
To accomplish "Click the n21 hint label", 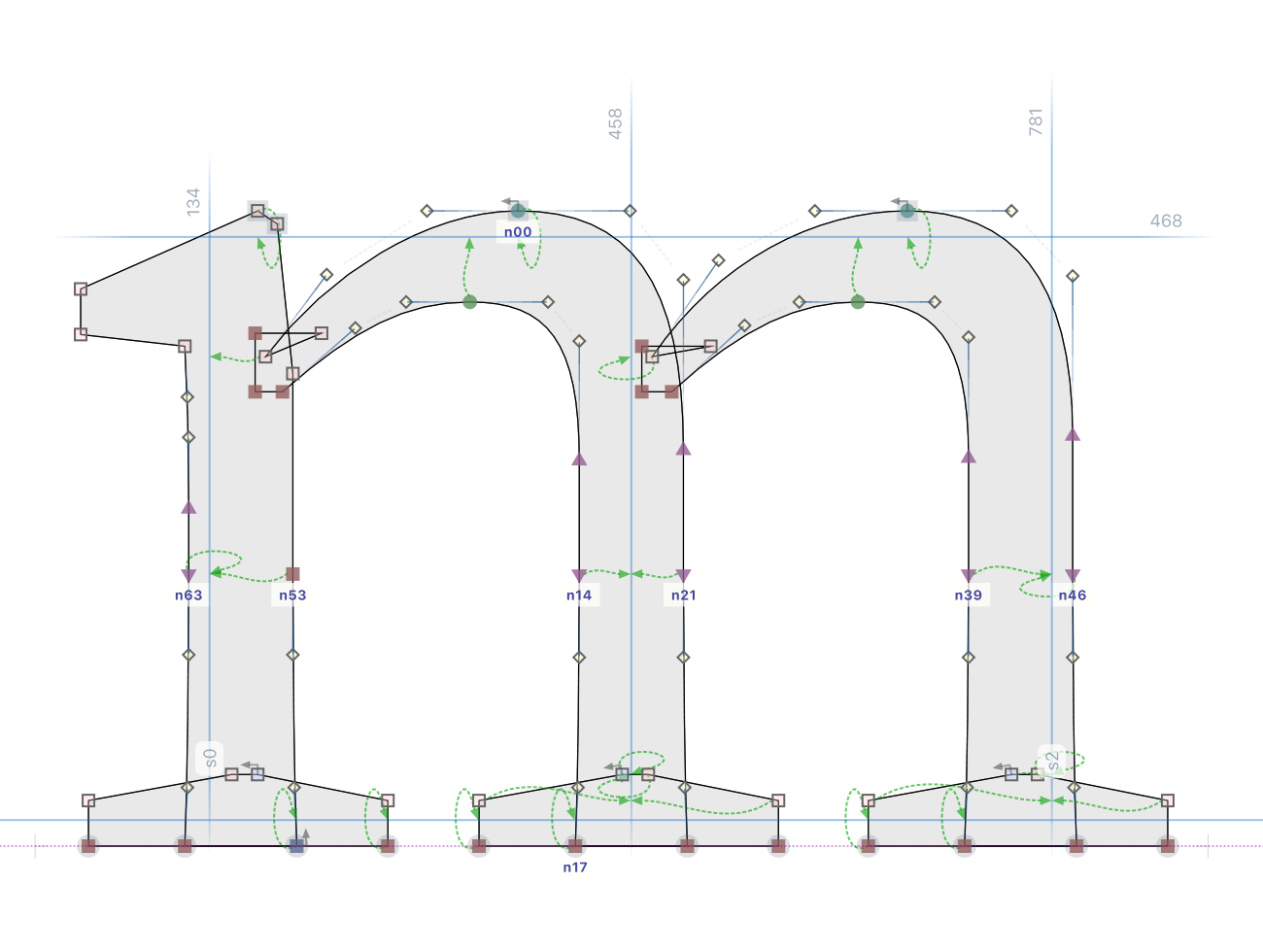I will 683,595.
